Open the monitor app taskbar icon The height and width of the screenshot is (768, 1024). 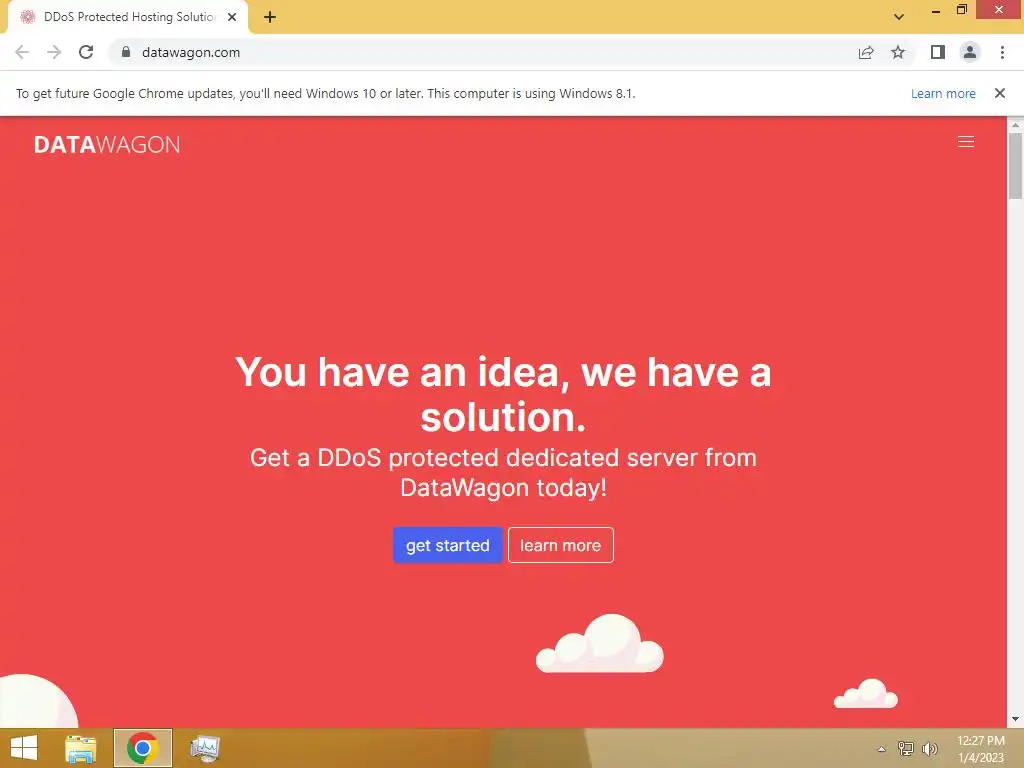pyautogui.click(x=205, y=748)
